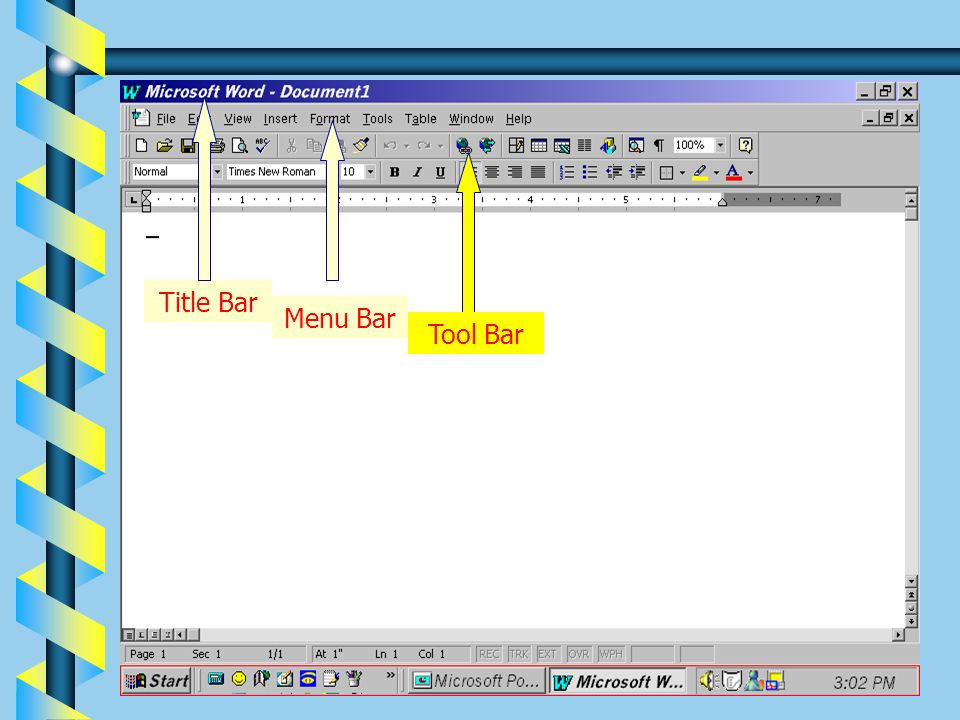Toggle Justify alignment
Screen dimensions: 960x720
point(538,172)
